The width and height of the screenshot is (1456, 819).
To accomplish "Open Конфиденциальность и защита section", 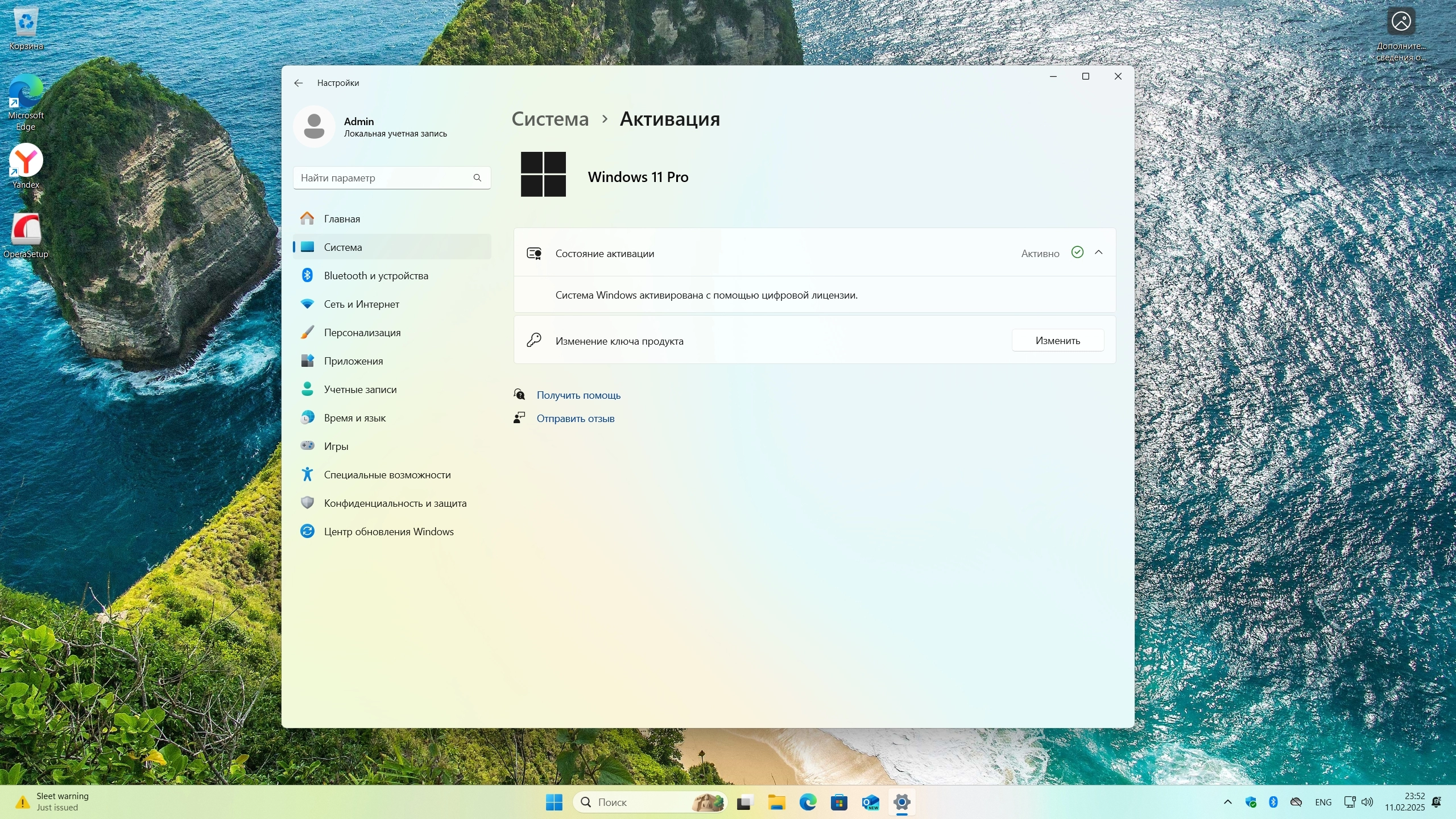I will click(395, 503).
